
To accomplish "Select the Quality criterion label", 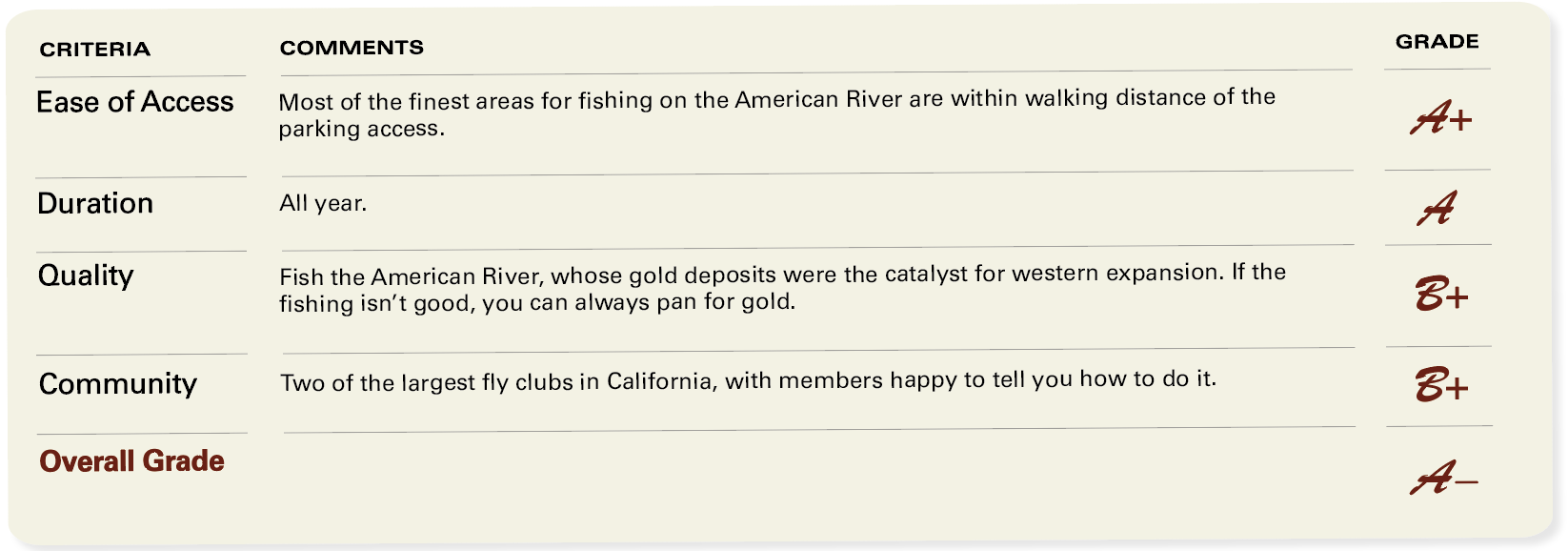I will 86,275.
